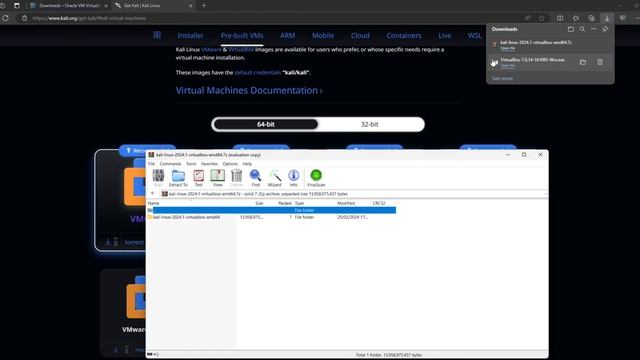Click the Add button in WinRAR toolbar
Screen dimensions: 640x360
coord(158,178)
